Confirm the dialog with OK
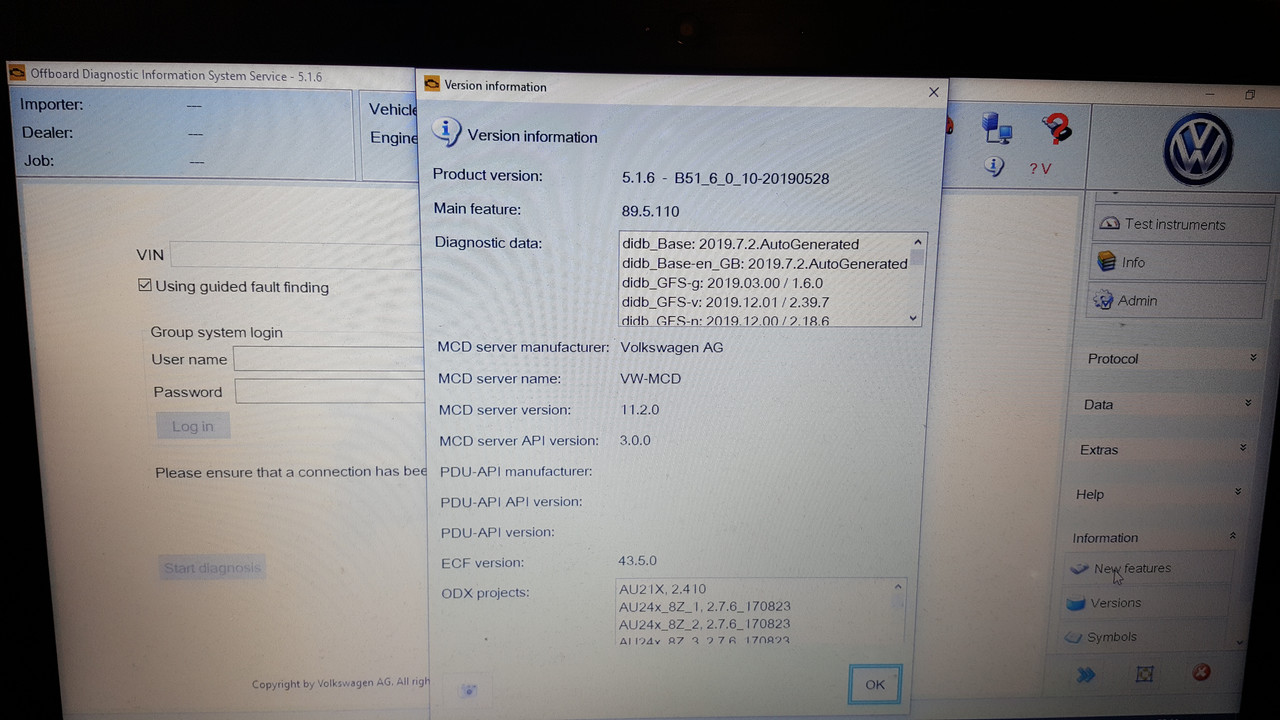 coord(875,684)
